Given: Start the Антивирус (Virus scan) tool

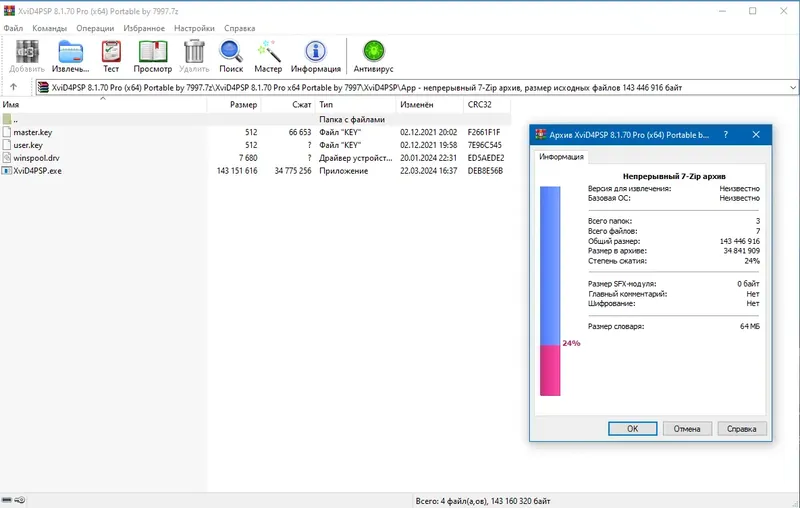Looking at the screenshot, I should pos(373,52).
